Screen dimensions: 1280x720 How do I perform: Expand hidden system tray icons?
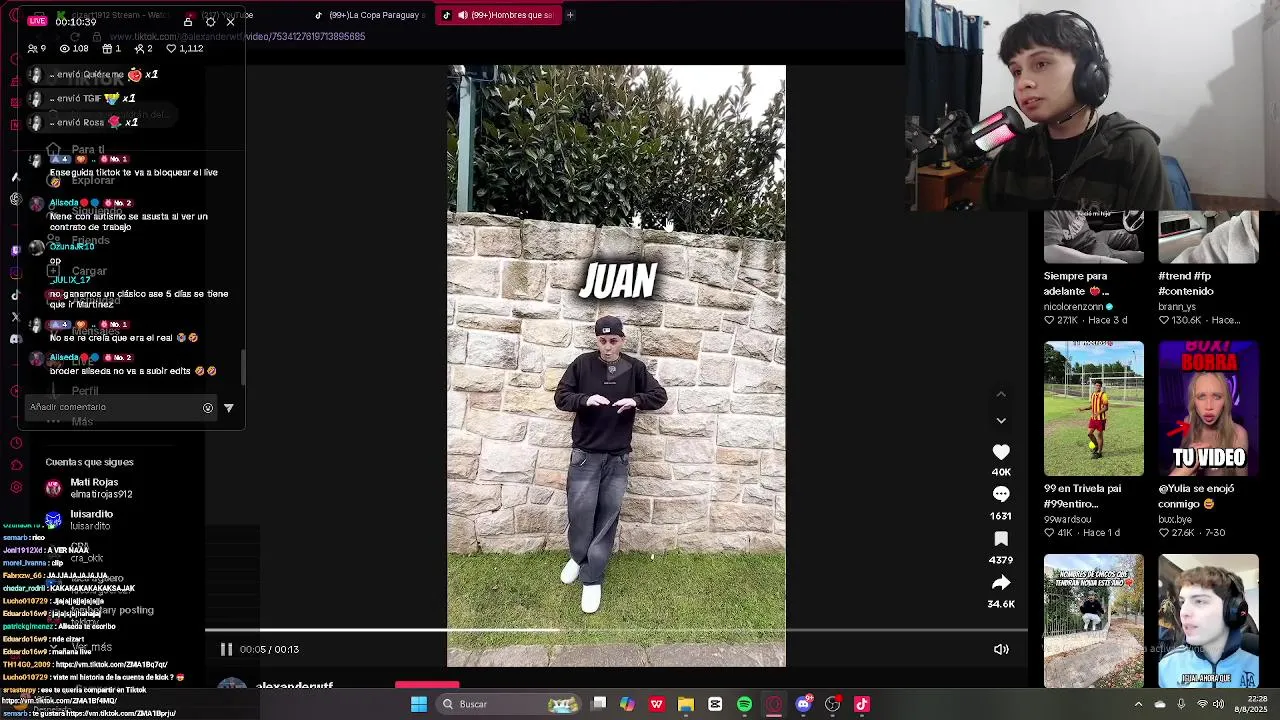[x=1138, y=704]
